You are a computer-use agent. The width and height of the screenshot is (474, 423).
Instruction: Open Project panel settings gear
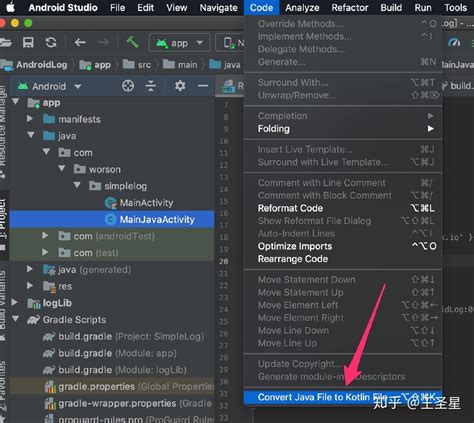coord(180,86)
